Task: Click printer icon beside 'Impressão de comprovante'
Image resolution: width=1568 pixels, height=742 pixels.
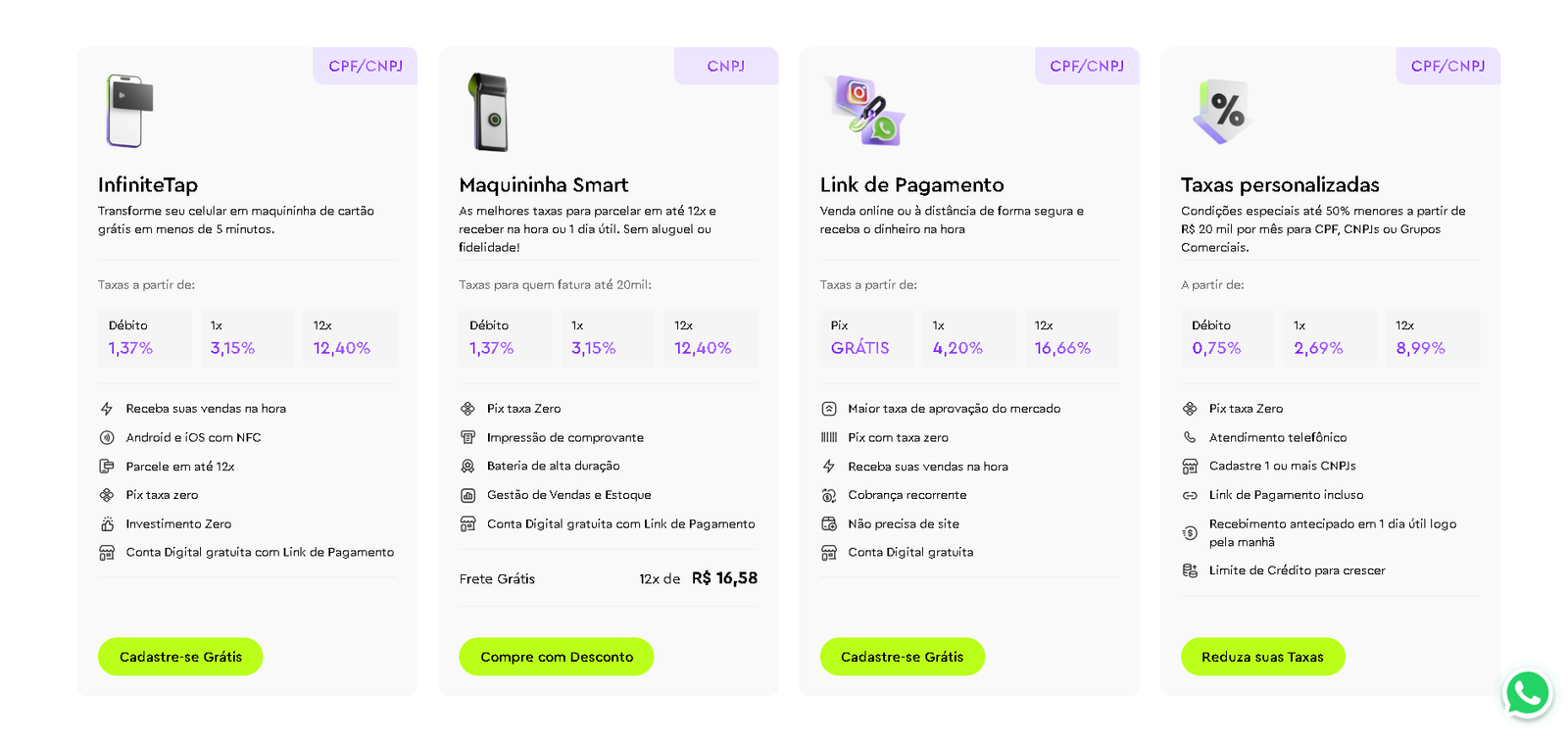Action: click(468, 437)
